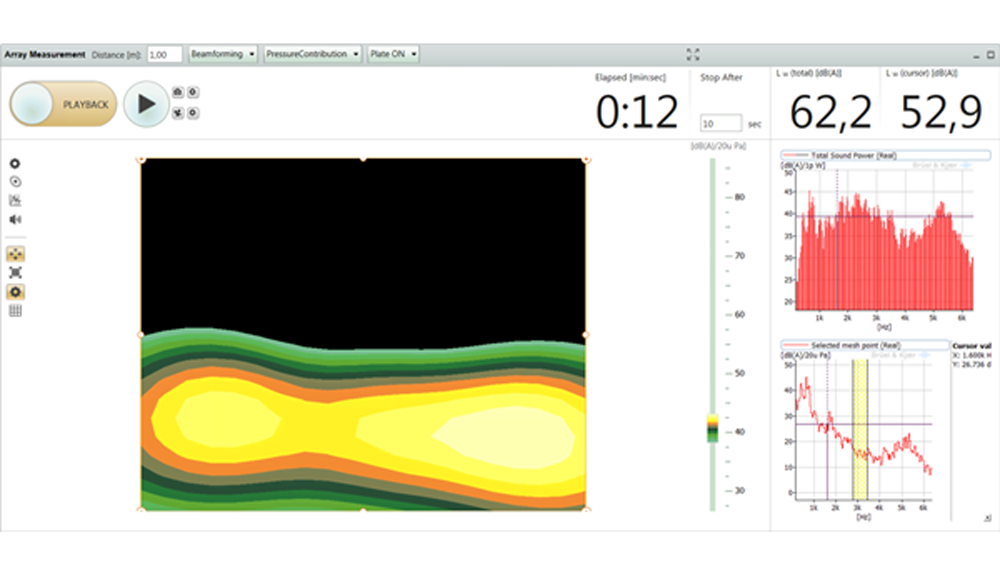This screenshot has width=1000, height=572.
Task: Select the chart display icon in left toolbar
Action: (15, 200)
